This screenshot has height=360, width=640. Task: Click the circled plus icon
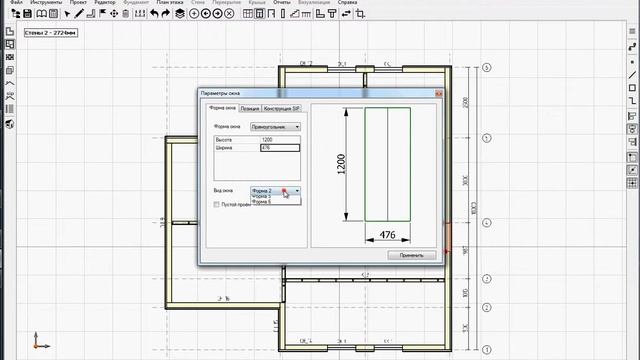click(x=194, y=14)
